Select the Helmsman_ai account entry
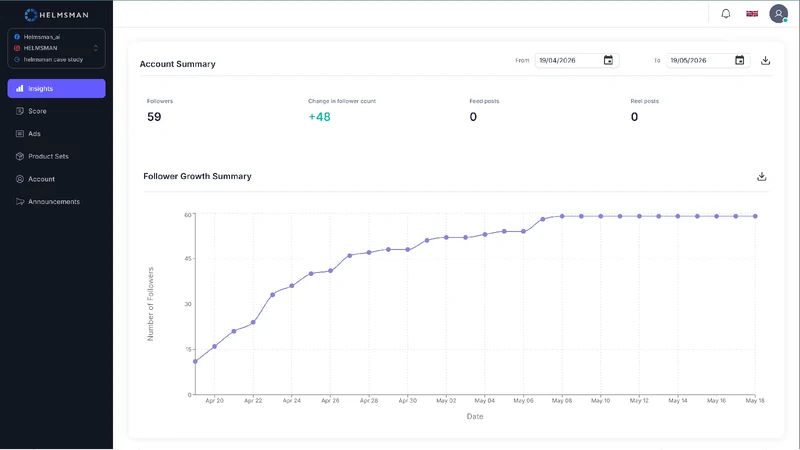Image resolution: width=800 pixels, height=450 pixels. coord(41,37)
